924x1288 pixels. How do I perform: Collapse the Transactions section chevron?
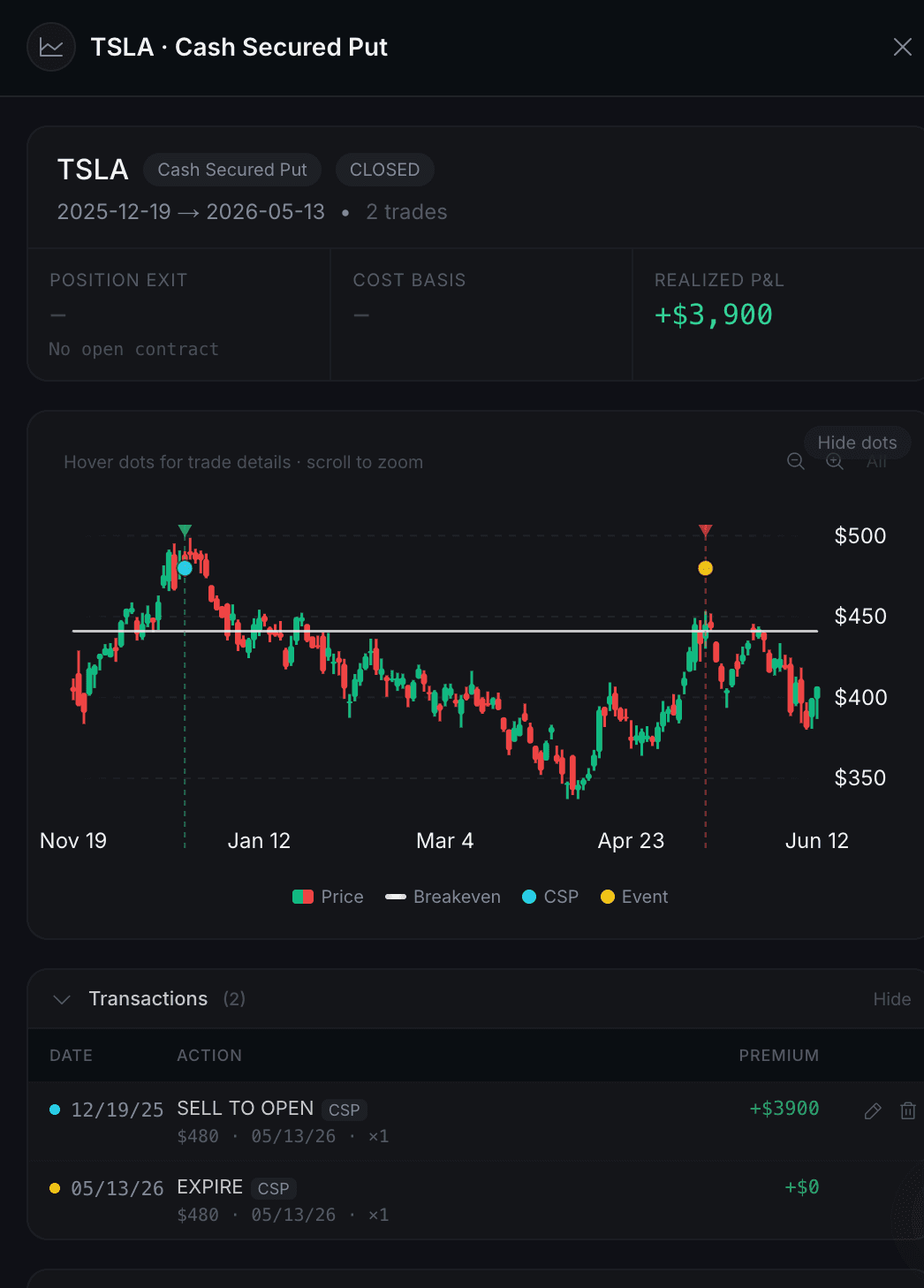click(62, 999)
